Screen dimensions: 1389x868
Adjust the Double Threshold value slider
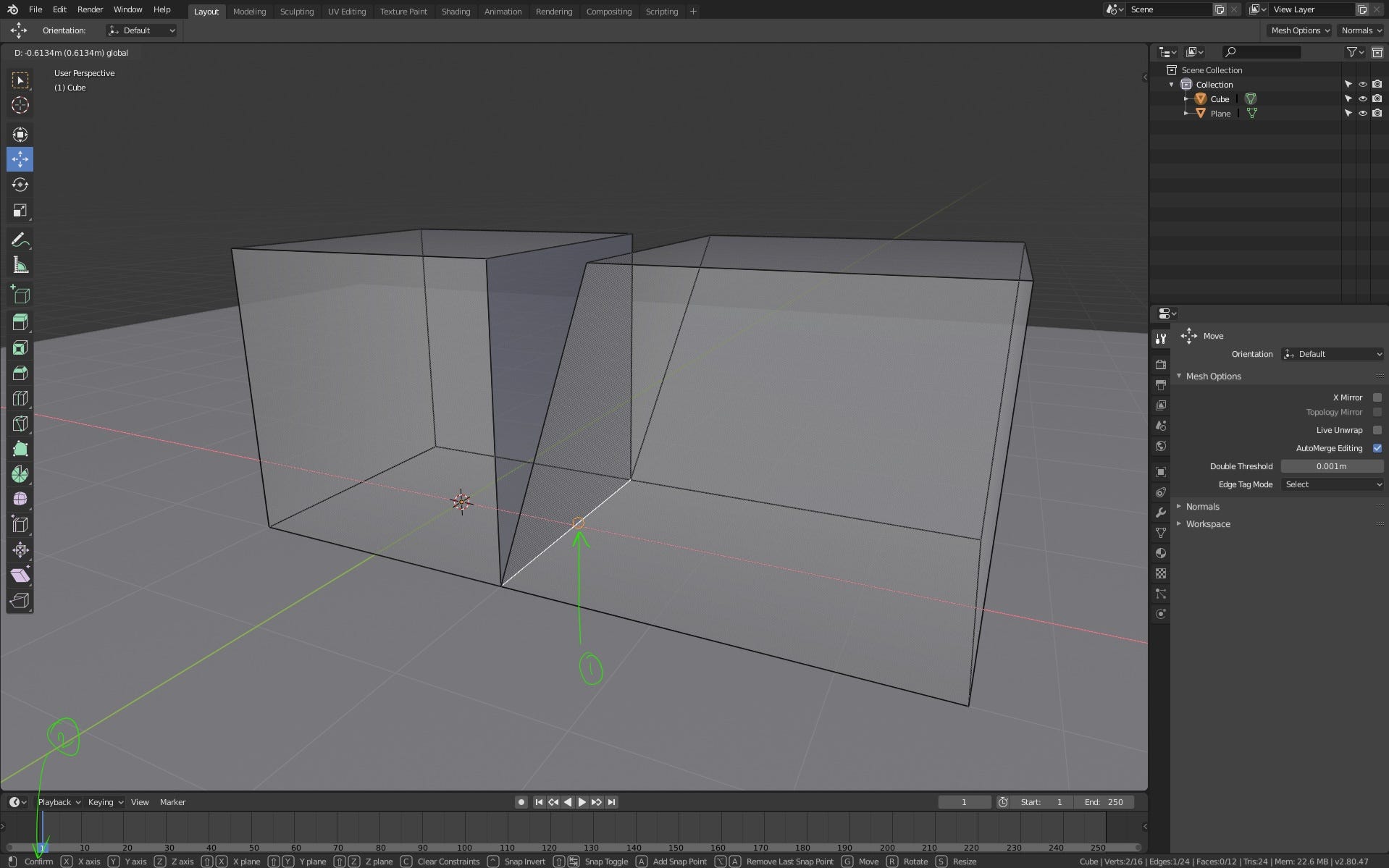pyautogui.click(x=1332, y=466)
